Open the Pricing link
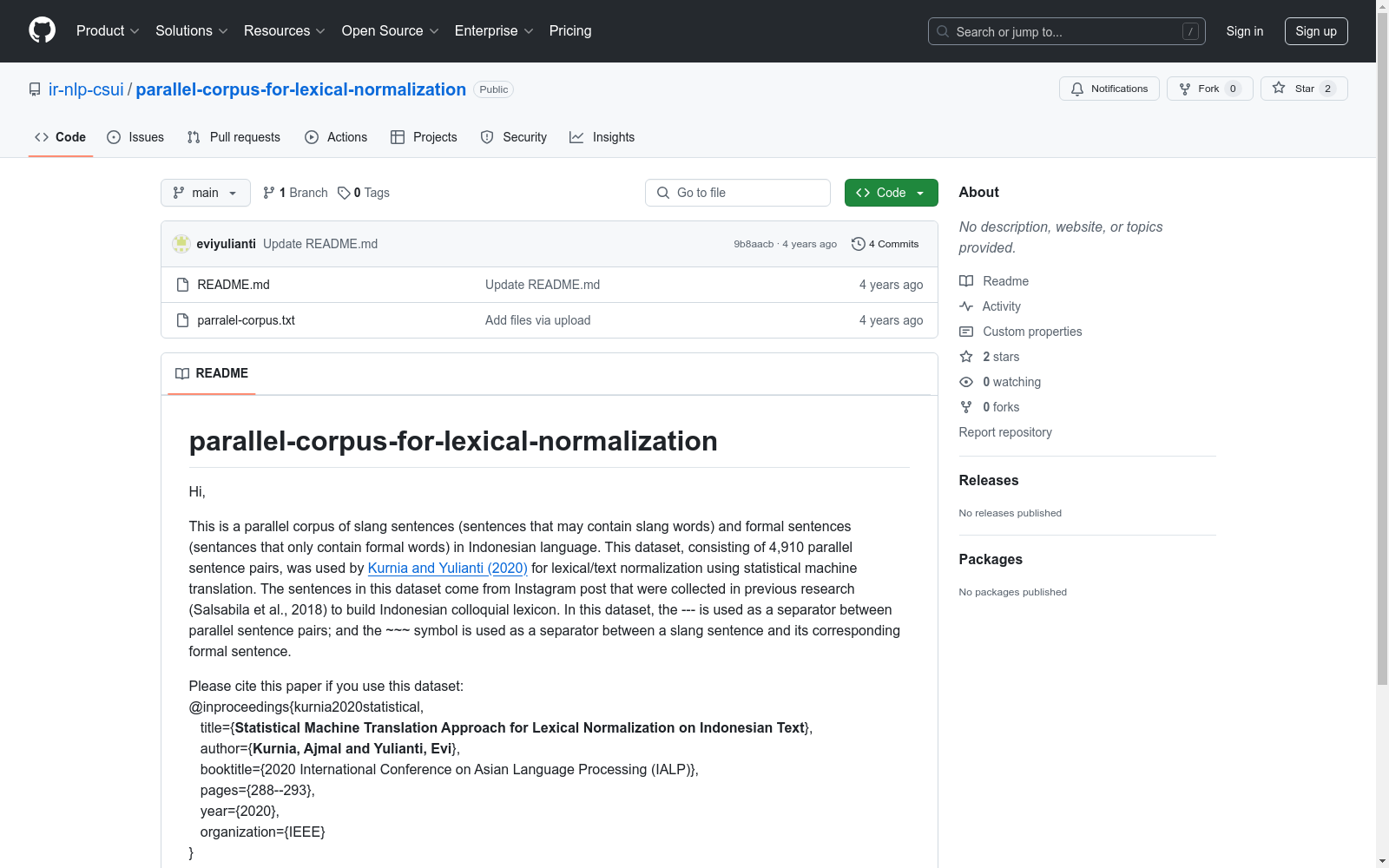This screenshot has height=868, width=1389. coord(570,30)
